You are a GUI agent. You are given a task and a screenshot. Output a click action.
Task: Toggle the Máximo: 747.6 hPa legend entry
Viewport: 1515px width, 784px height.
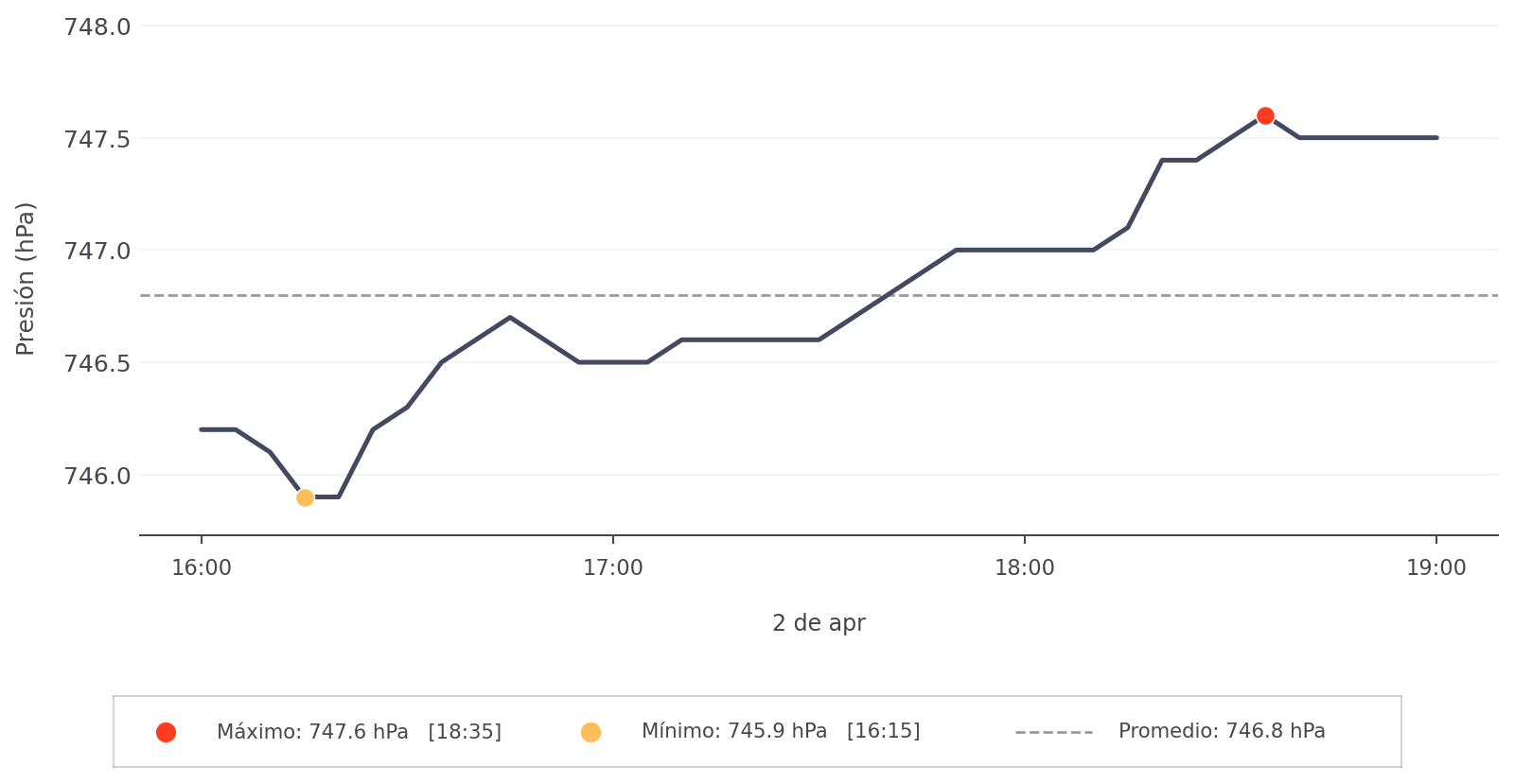[x=359, y=732]
